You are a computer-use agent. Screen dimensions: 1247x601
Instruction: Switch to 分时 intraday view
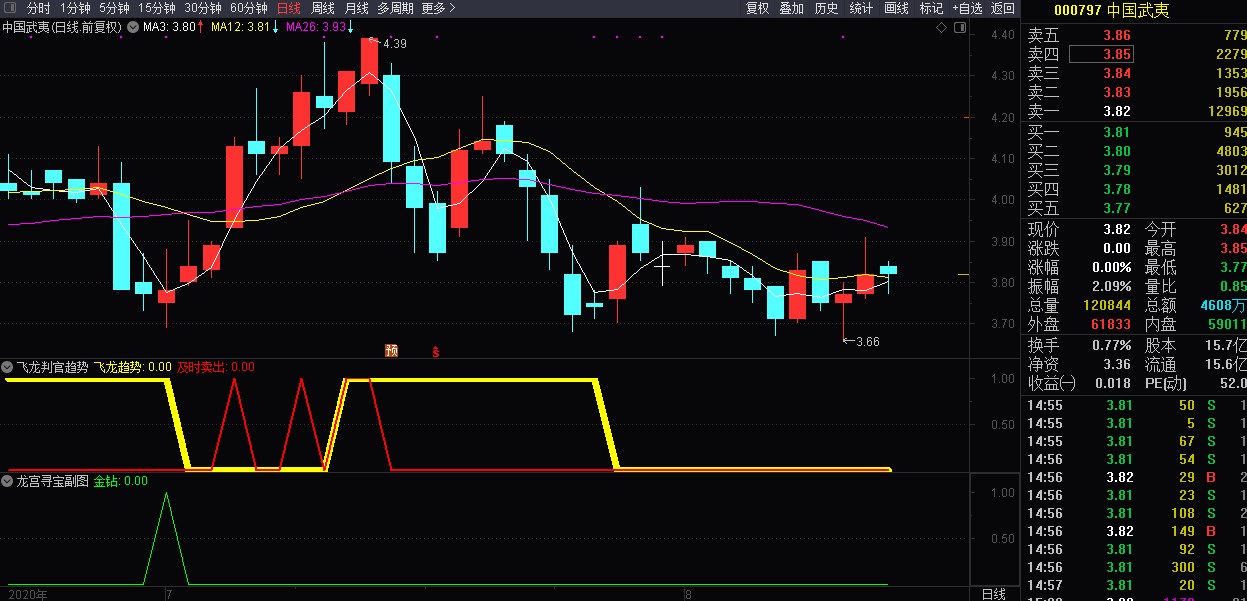pos(39,8)
